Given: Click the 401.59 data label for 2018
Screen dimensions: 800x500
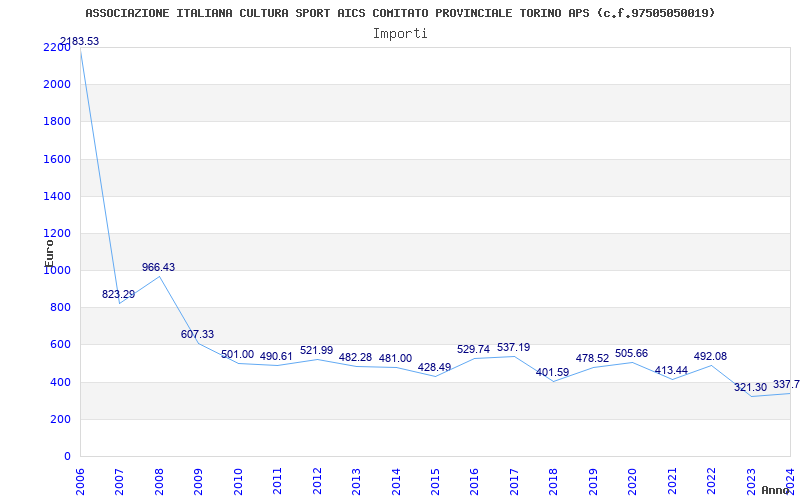Looking at the screenshot, I should coord(552,372).
